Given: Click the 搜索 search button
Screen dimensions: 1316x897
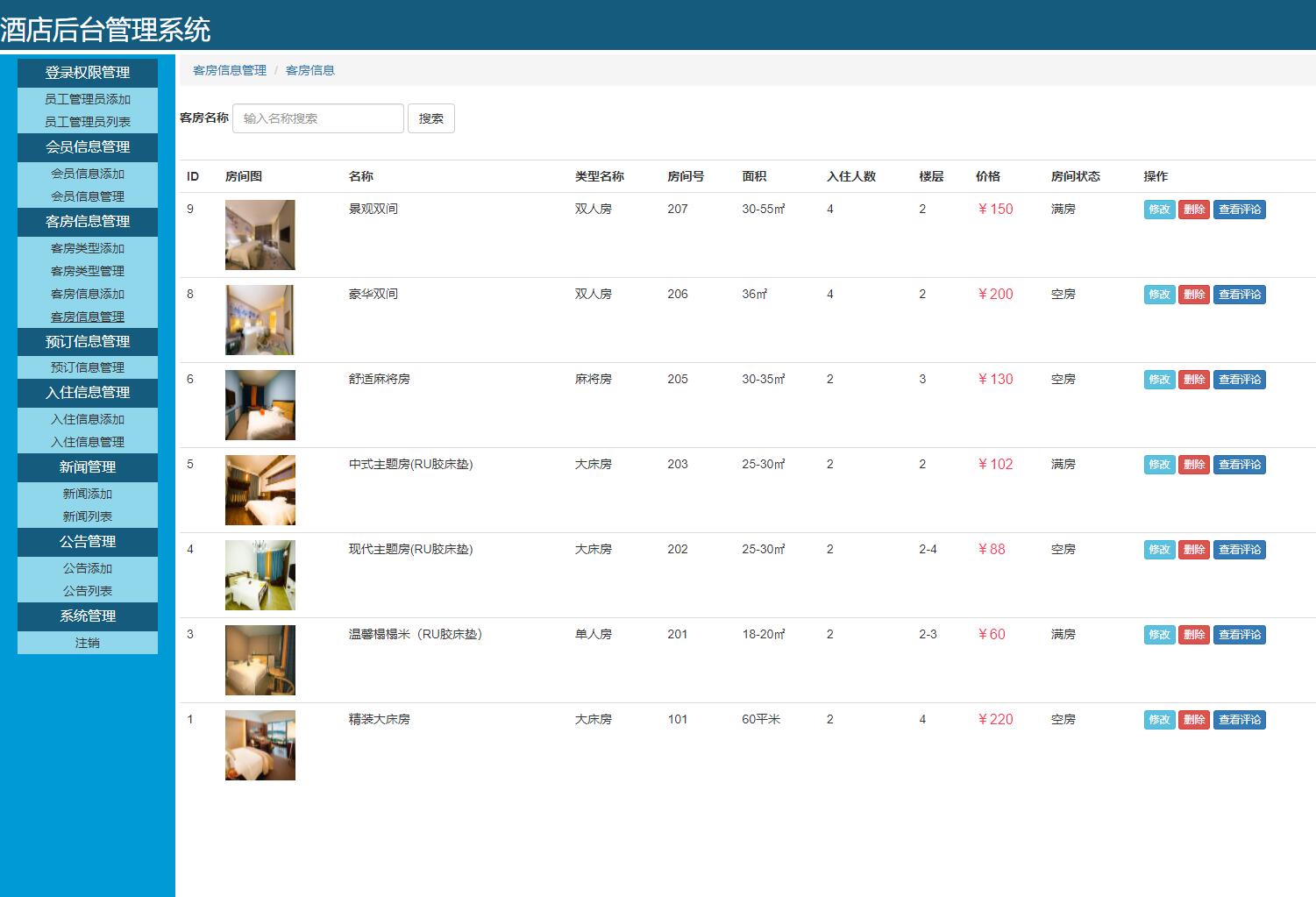Looking at the screenshot, I should click(430, 118).
